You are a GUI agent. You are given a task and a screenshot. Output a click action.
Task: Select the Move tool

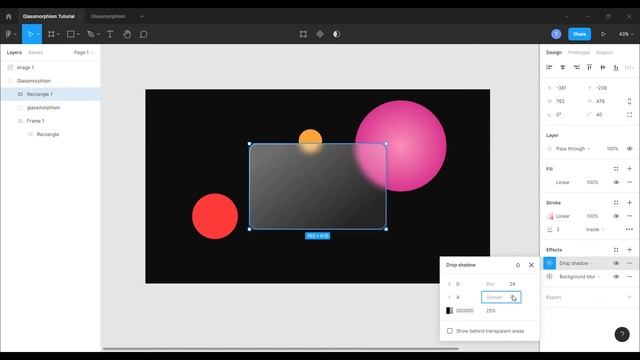[30, 34]
